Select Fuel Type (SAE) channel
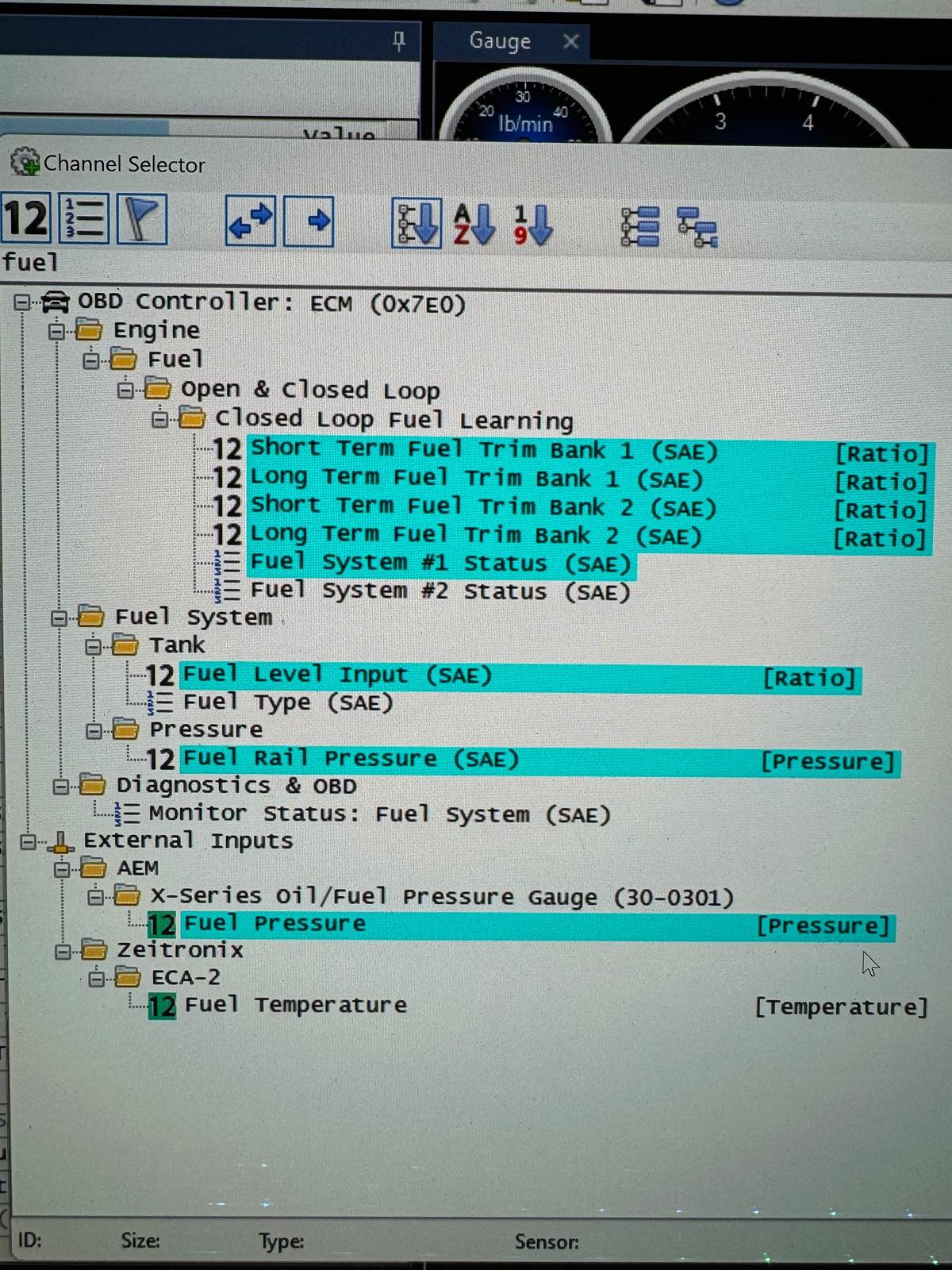The image size is (952, 1270). (x=288, y=703)
